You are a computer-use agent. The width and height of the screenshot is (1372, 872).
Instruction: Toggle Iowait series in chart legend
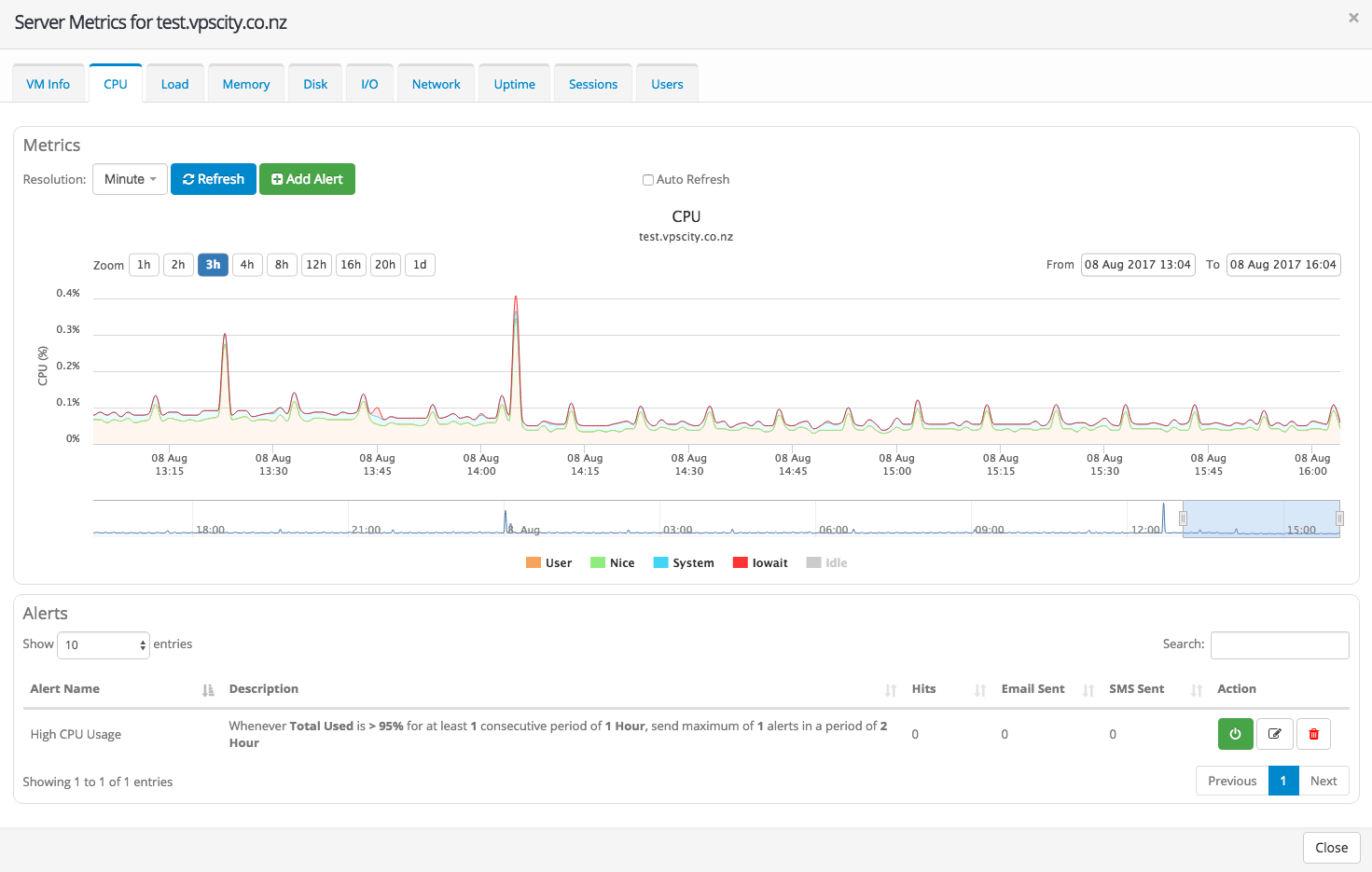pos(759,563)
